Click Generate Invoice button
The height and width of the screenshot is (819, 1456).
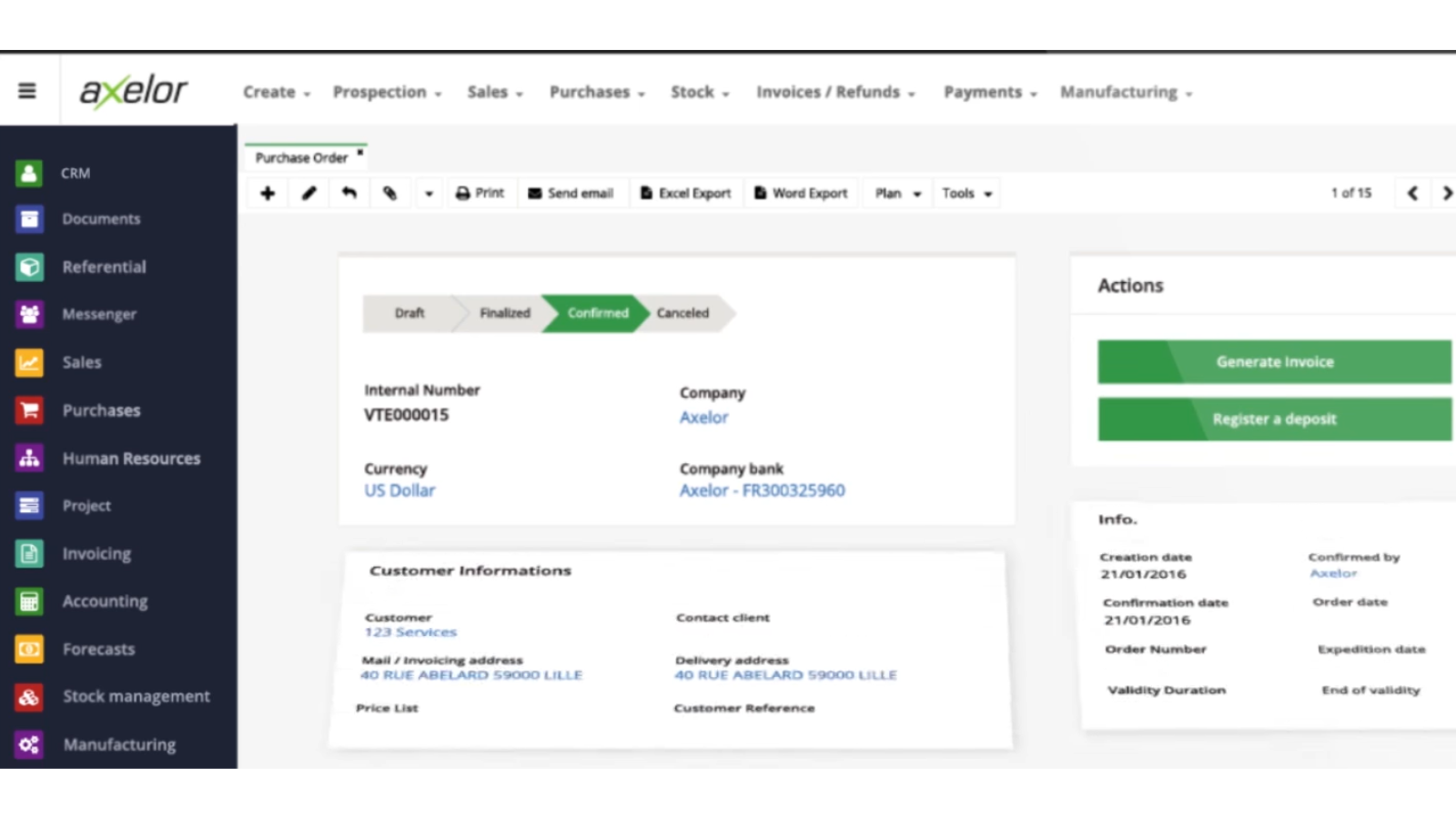(x=1274, y=362)
